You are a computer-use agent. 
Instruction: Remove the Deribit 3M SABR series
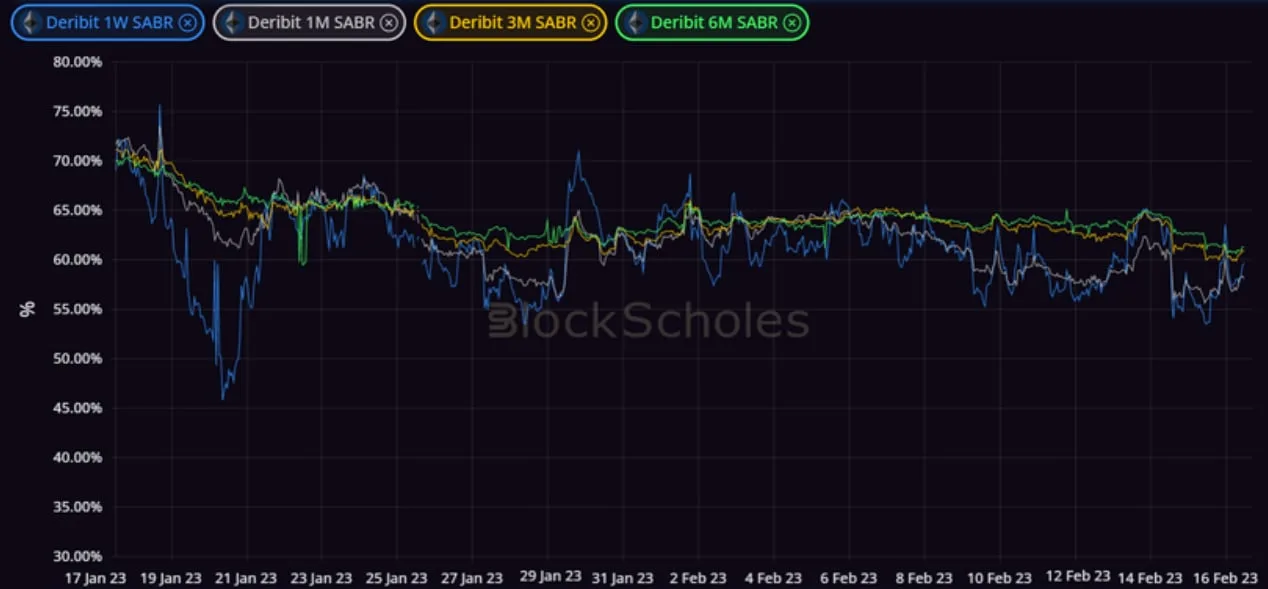coord(590,23)
